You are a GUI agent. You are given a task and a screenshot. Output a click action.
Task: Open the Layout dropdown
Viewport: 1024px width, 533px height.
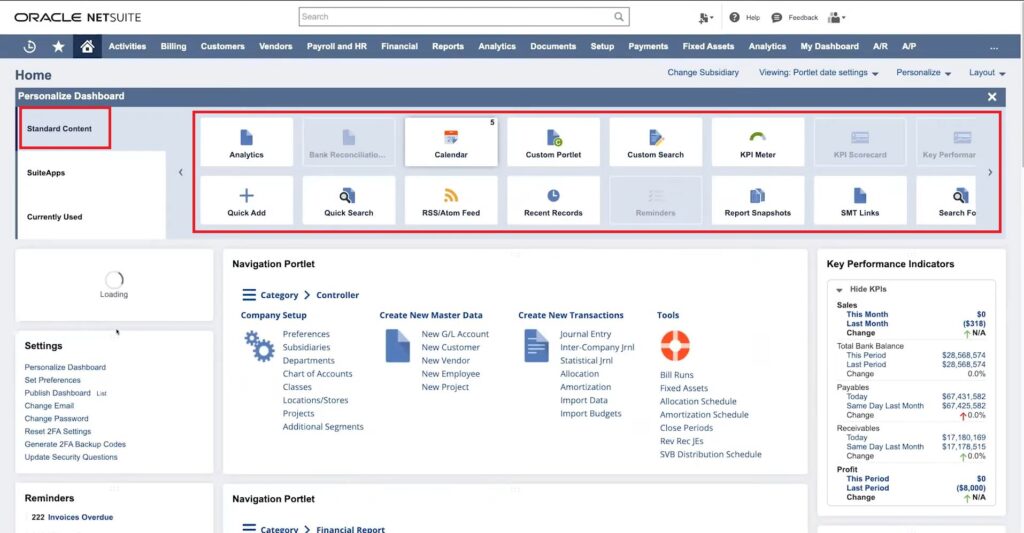coord(987,73)
